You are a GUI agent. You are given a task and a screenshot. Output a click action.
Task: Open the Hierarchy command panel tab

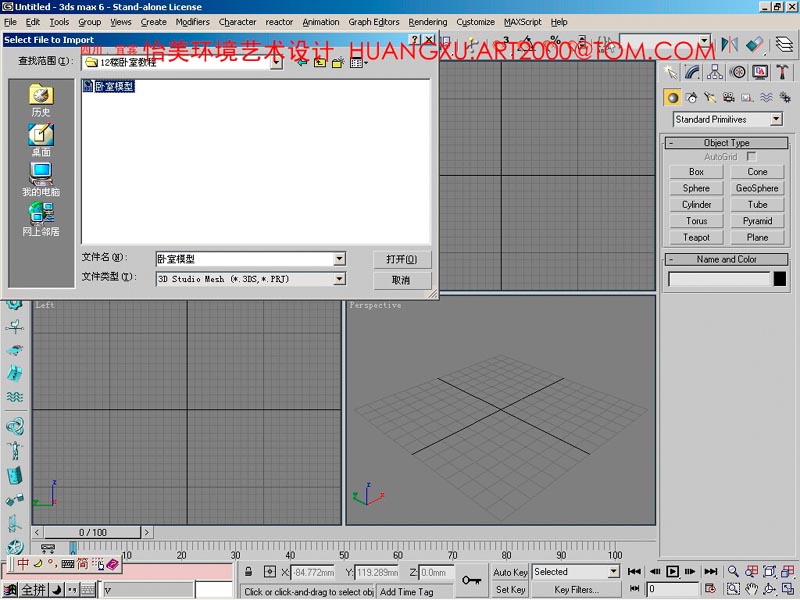(715, 72)
